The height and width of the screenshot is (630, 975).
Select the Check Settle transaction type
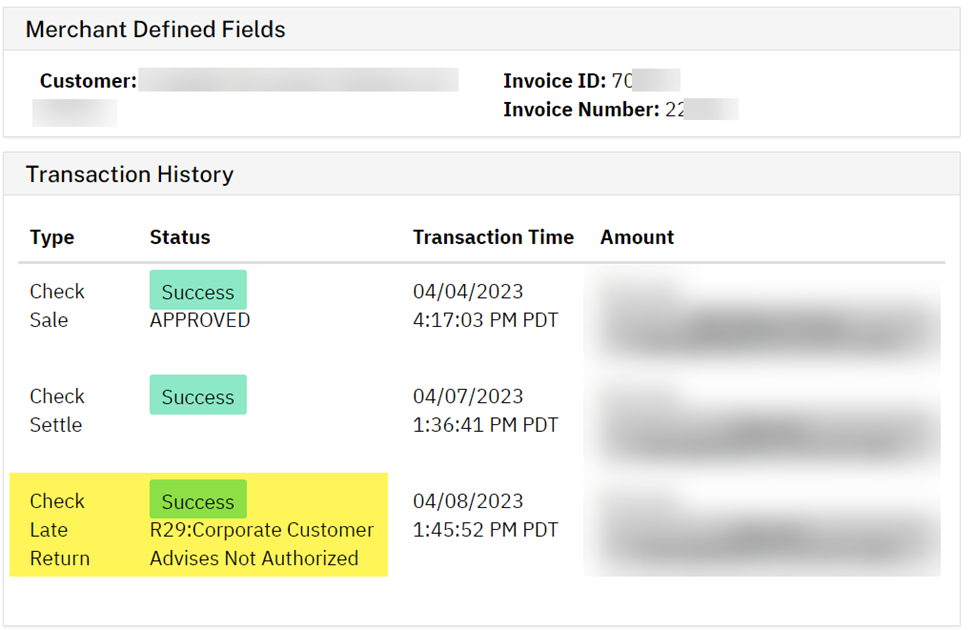(x=57, y=410)
